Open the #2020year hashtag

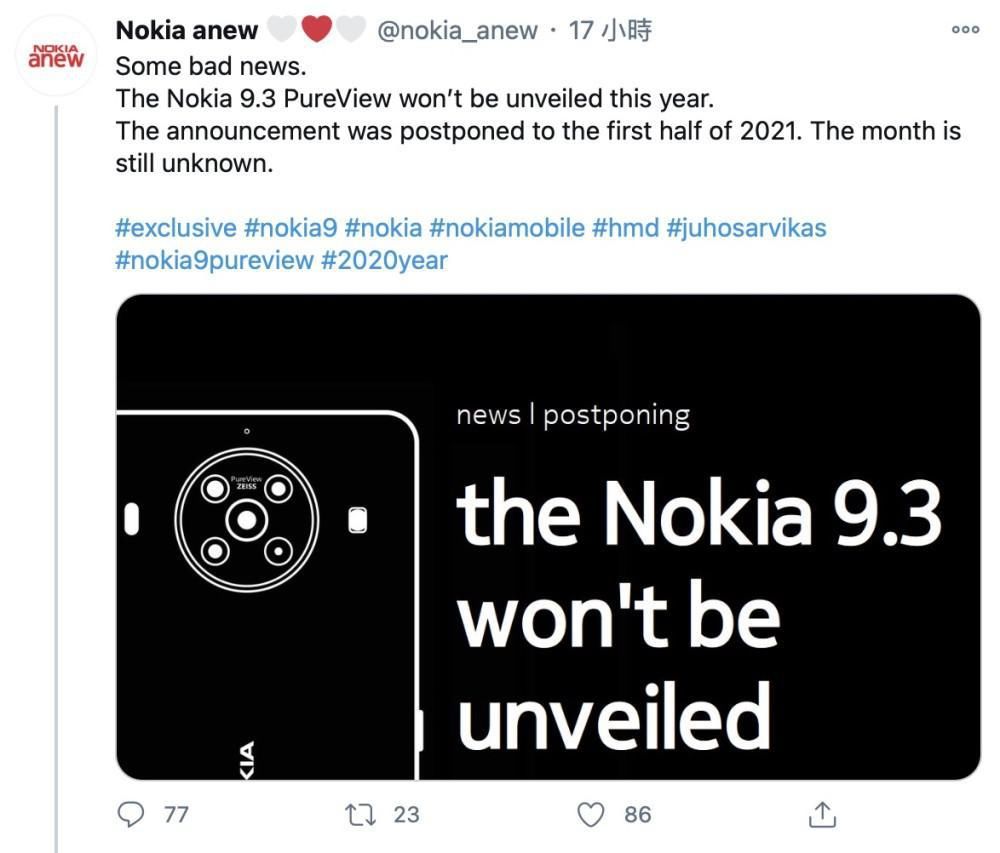pyautogui.click(x=384, y=260)
